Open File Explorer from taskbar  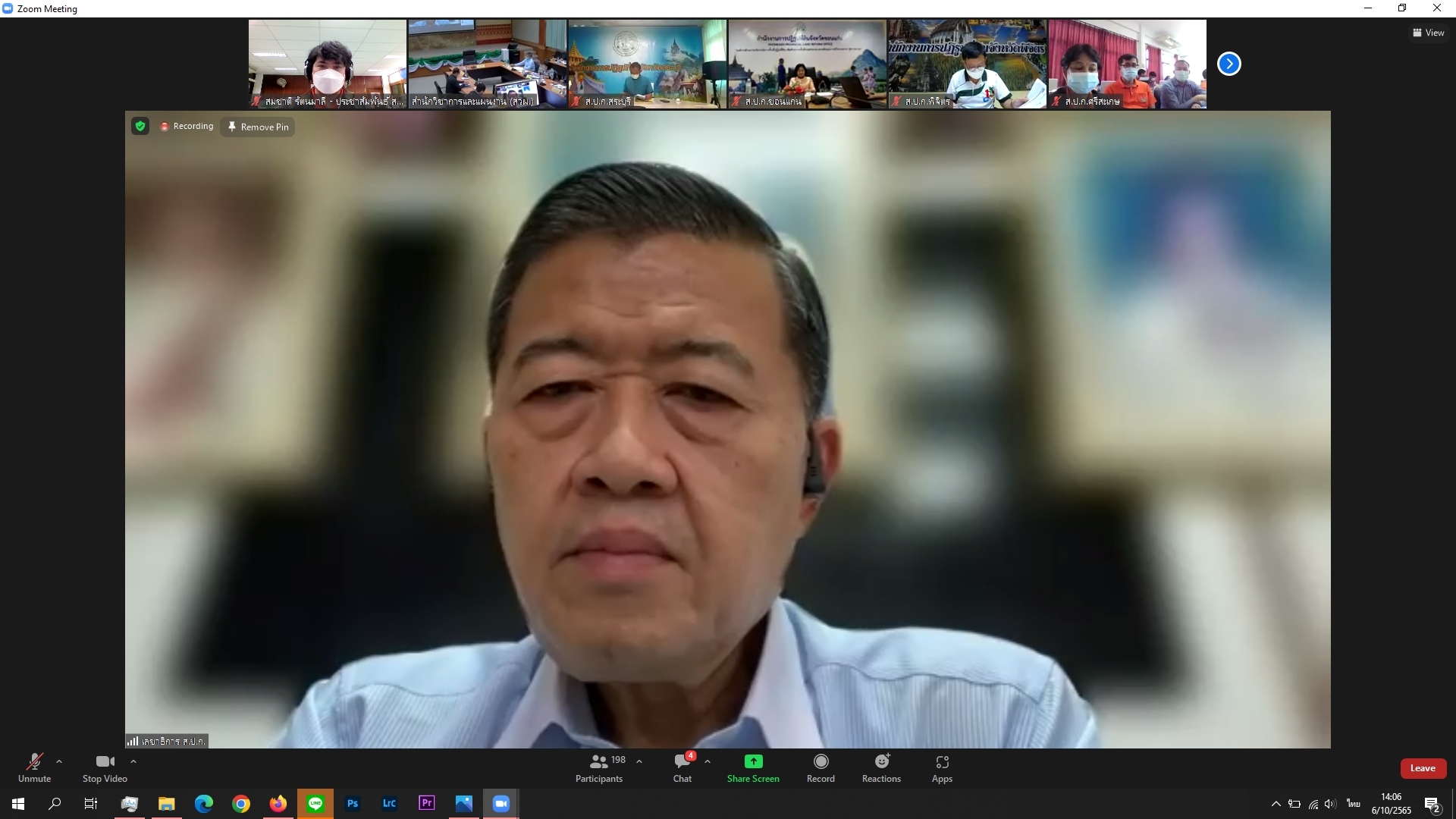[166, 804]
